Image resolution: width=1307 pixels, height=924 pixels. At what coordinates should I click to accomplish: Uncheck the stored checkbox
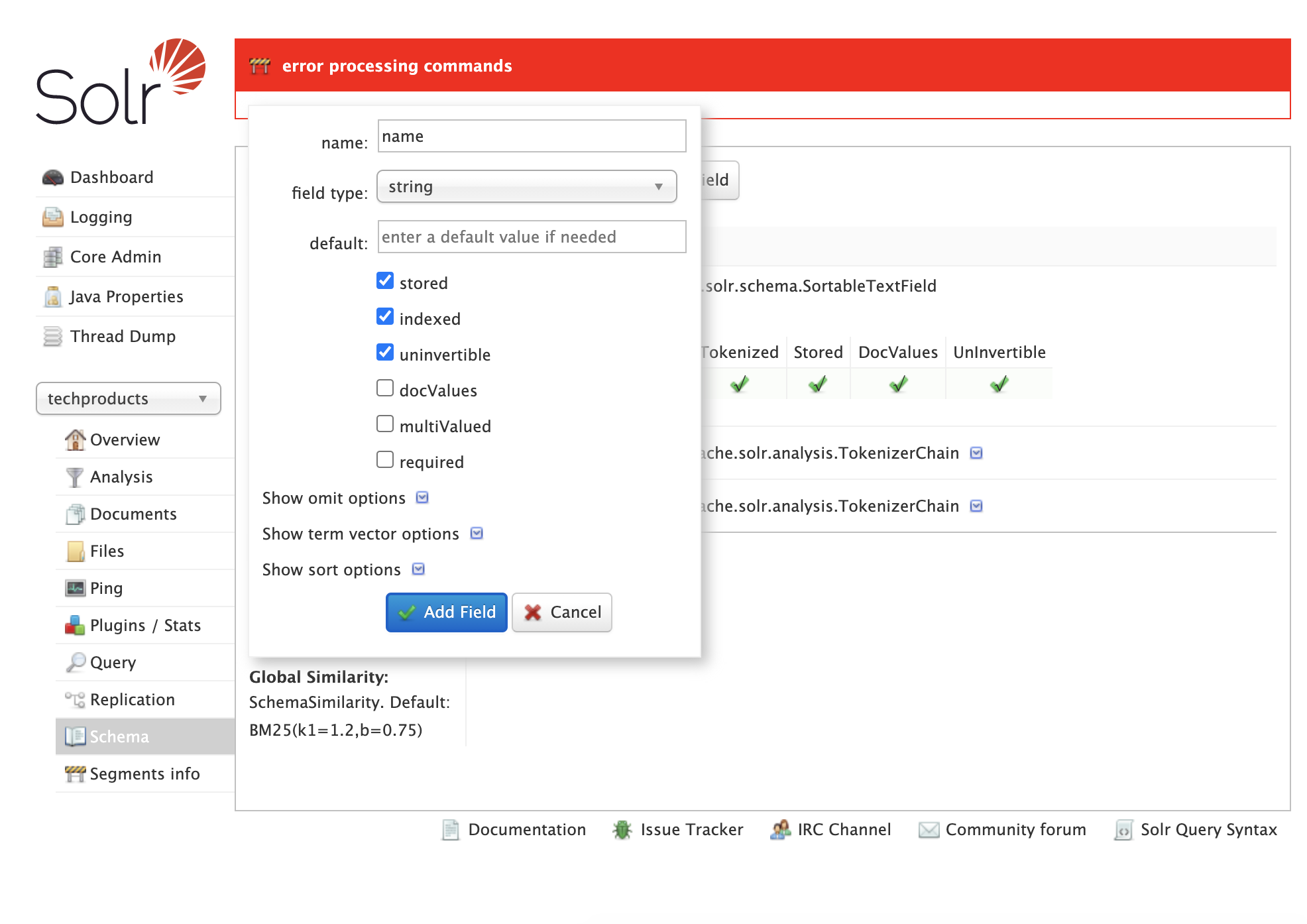[385, 281]
